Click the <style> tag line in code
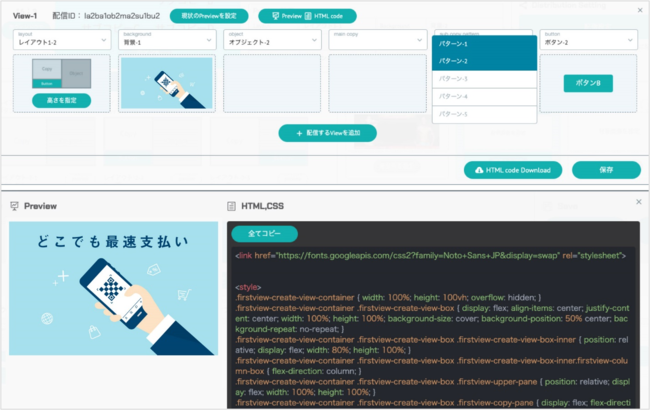Image resolution: width=650 pixels, height=411 pixels. [x=248, y=287]
